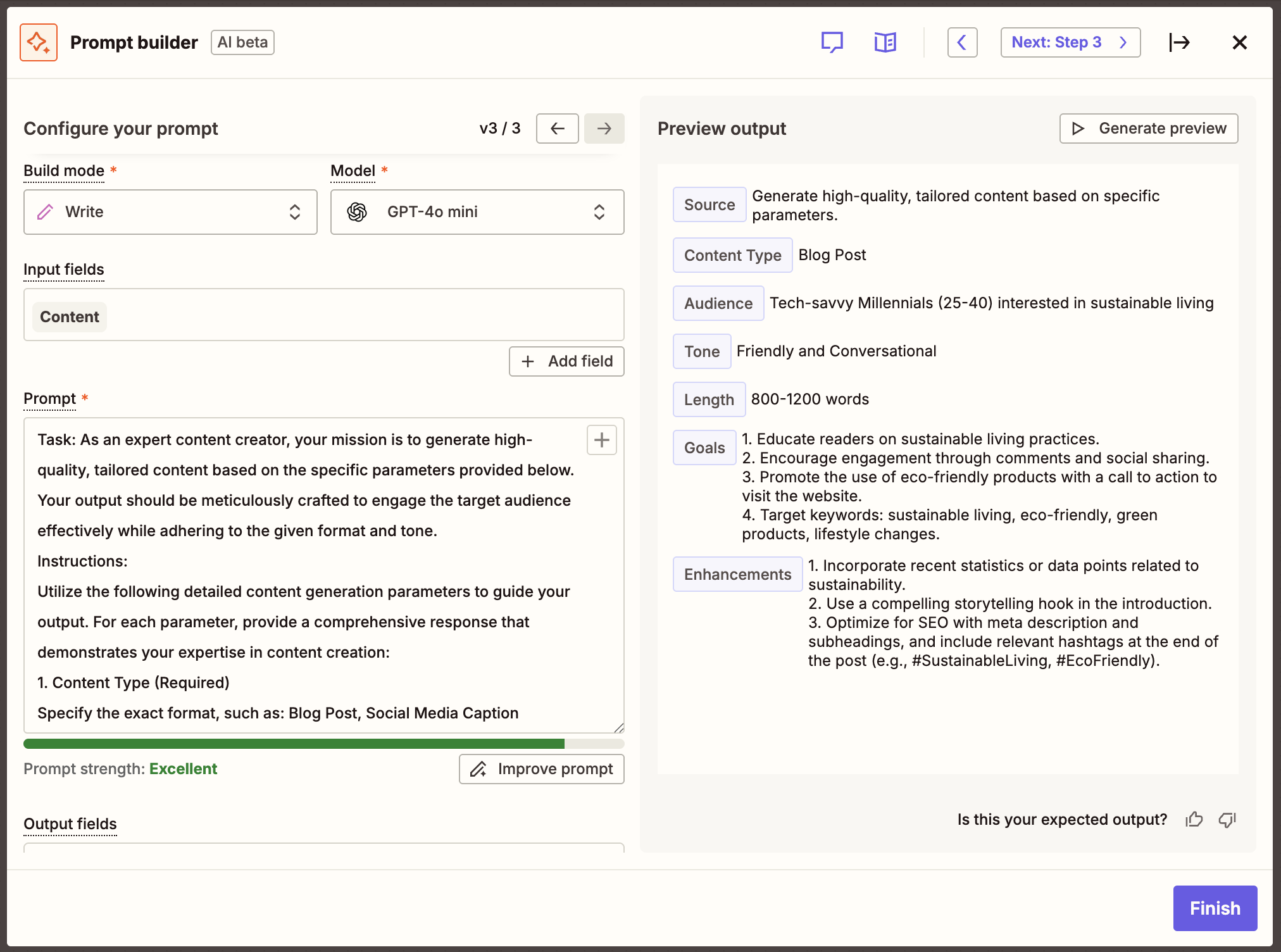Click the pencil icon on Improve prompt
Image resolution: width=1281 pixels, height=952 pixels.
tap(479, 769)
